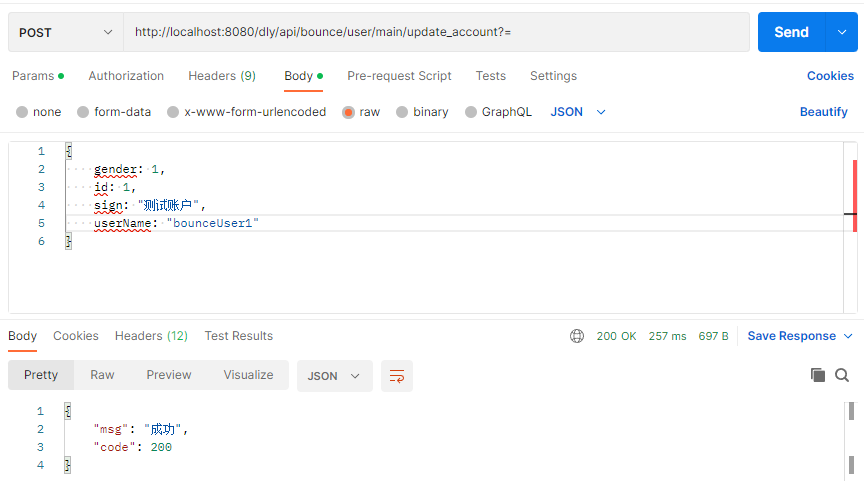Image resolution: width=864 pixels, height=481 pixels.
Task: Click the Beautify link
Action: tap(823, 112)
